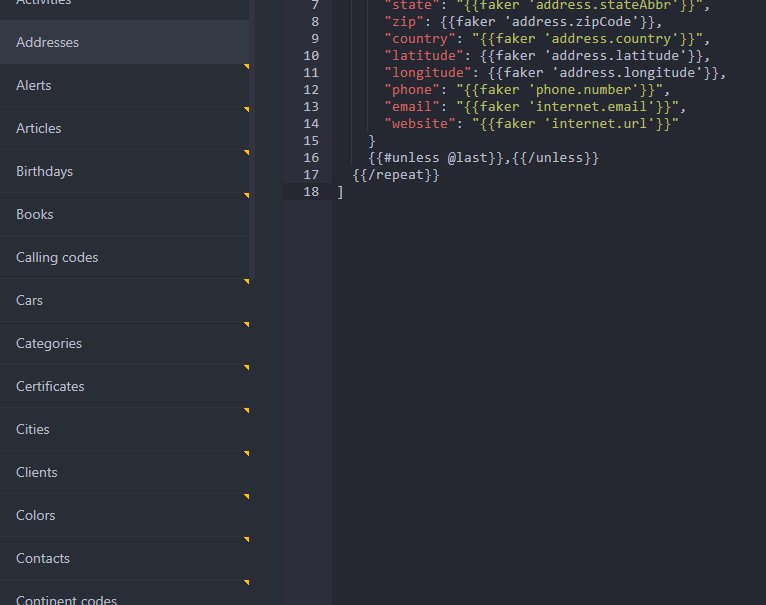Click the sidebar vertical scrollbar thumb
766x605 pixels.
(x=252, y=140)
